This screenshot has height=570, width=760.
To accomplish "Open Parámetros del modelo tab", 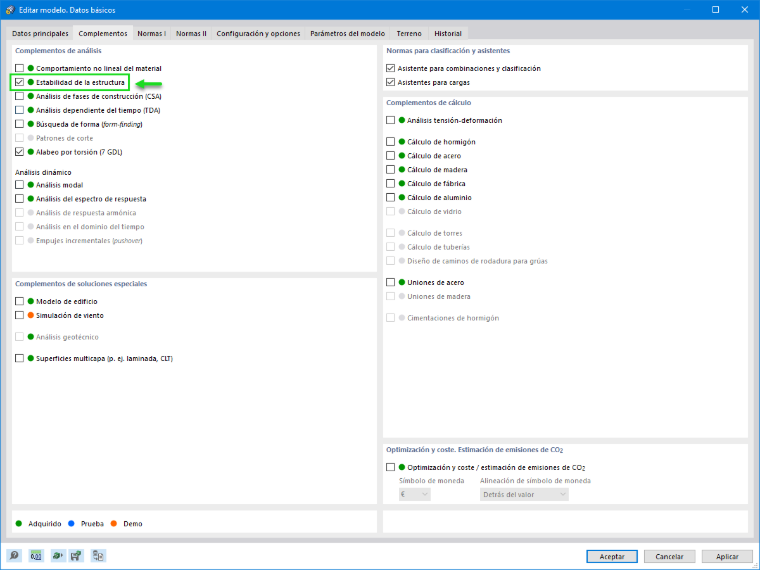I will pyautogui.click(x=348, y=33).
